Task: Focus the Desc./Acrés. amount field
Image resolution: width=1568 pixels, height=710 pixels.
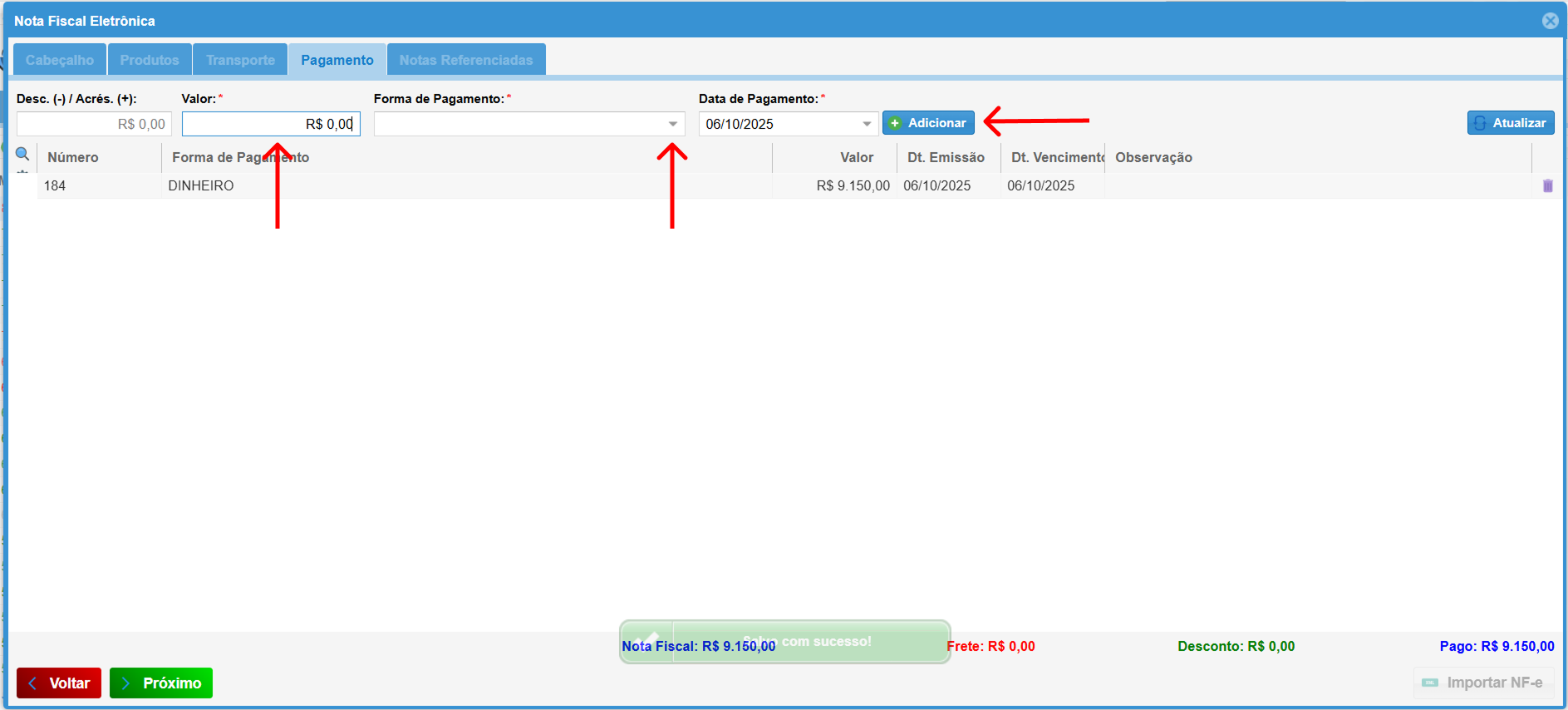Action: pos(94,124)
